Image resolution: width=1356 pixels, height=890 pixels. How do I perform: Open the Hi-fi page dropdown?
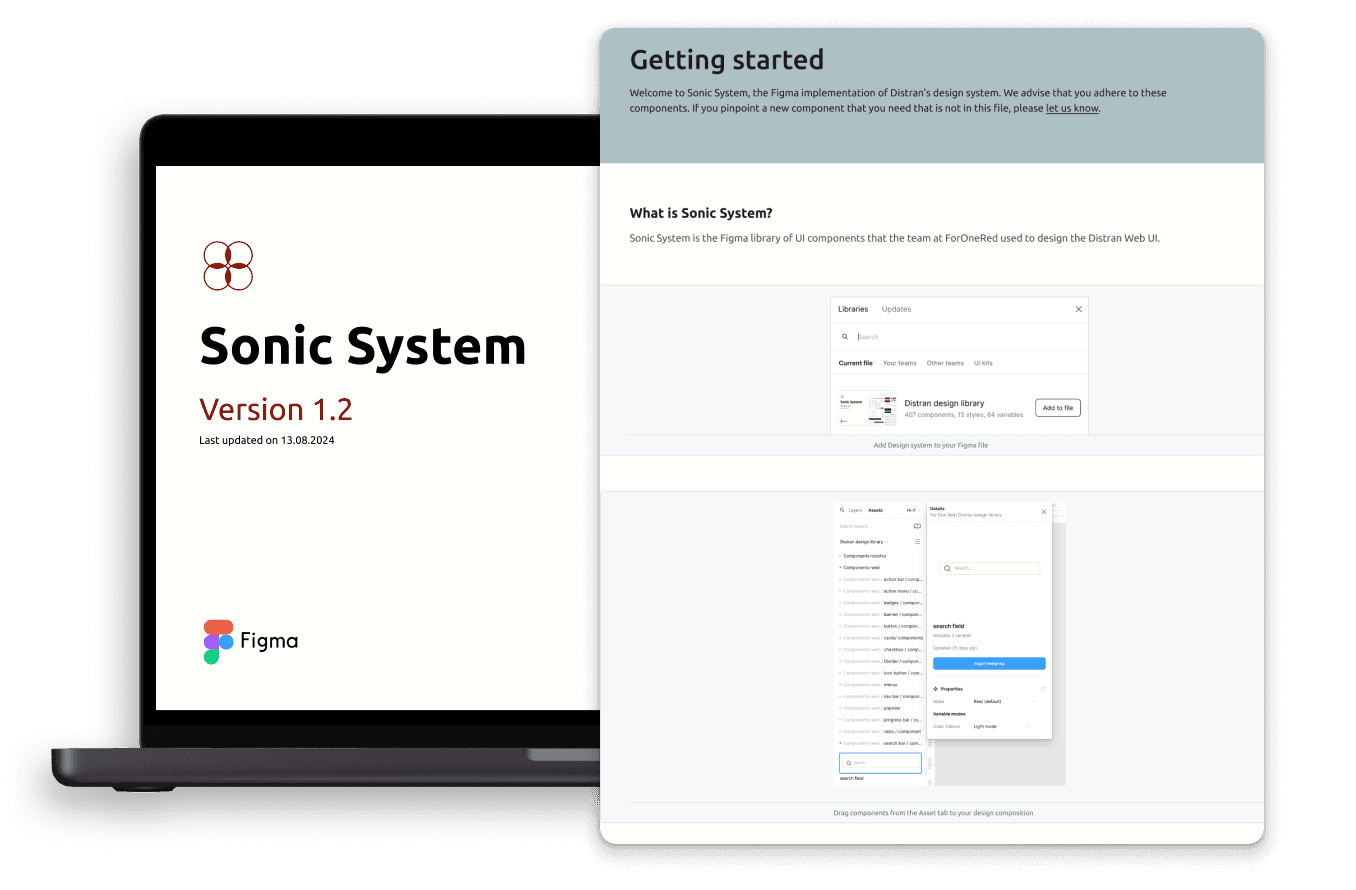[913, 510]
